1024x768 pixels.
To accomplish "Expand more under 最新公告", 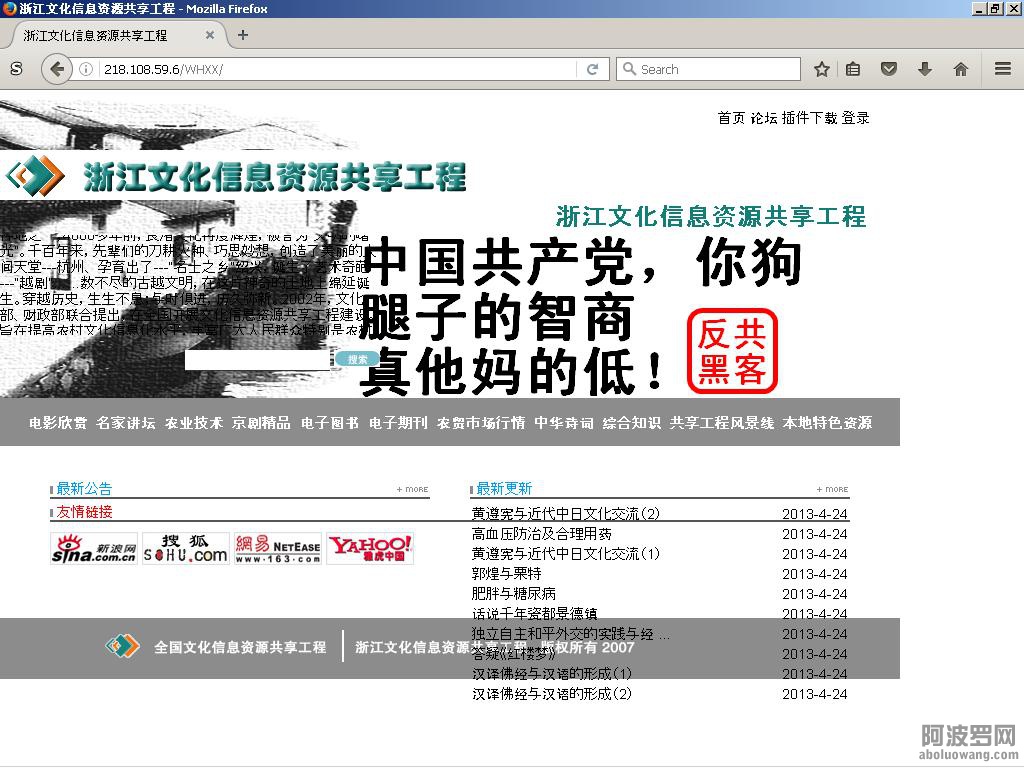I will [412, 489].
